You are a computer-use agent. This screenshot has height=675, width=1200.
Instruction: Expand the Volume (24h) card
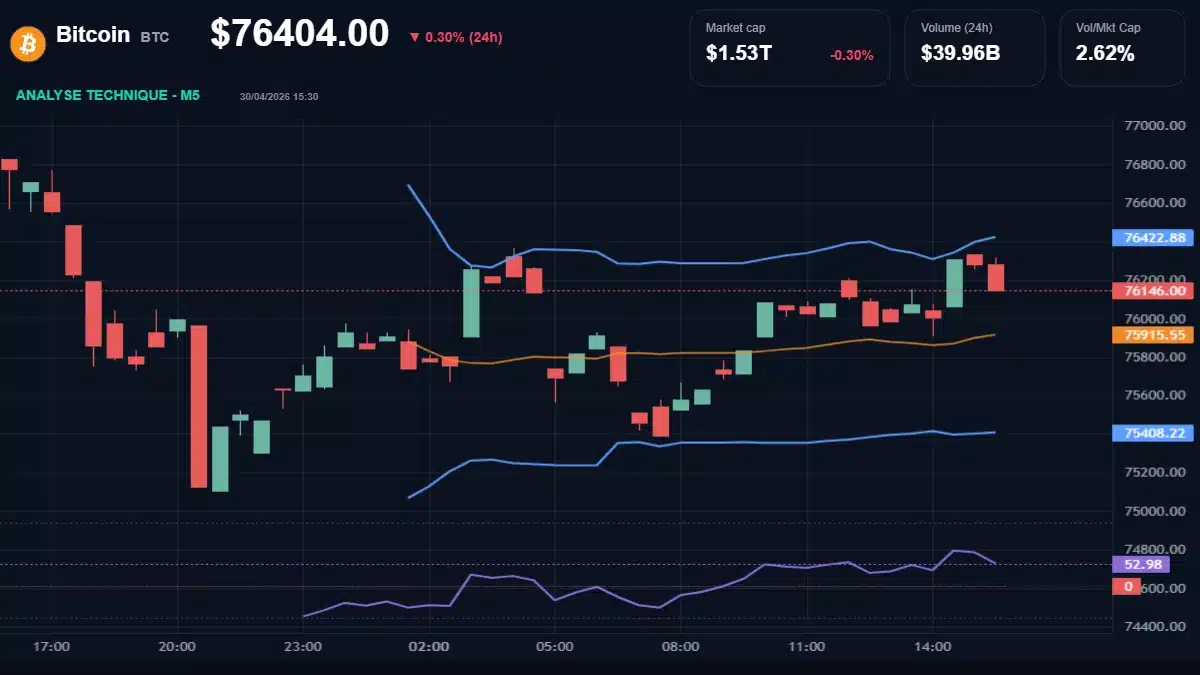coord(975,46)
